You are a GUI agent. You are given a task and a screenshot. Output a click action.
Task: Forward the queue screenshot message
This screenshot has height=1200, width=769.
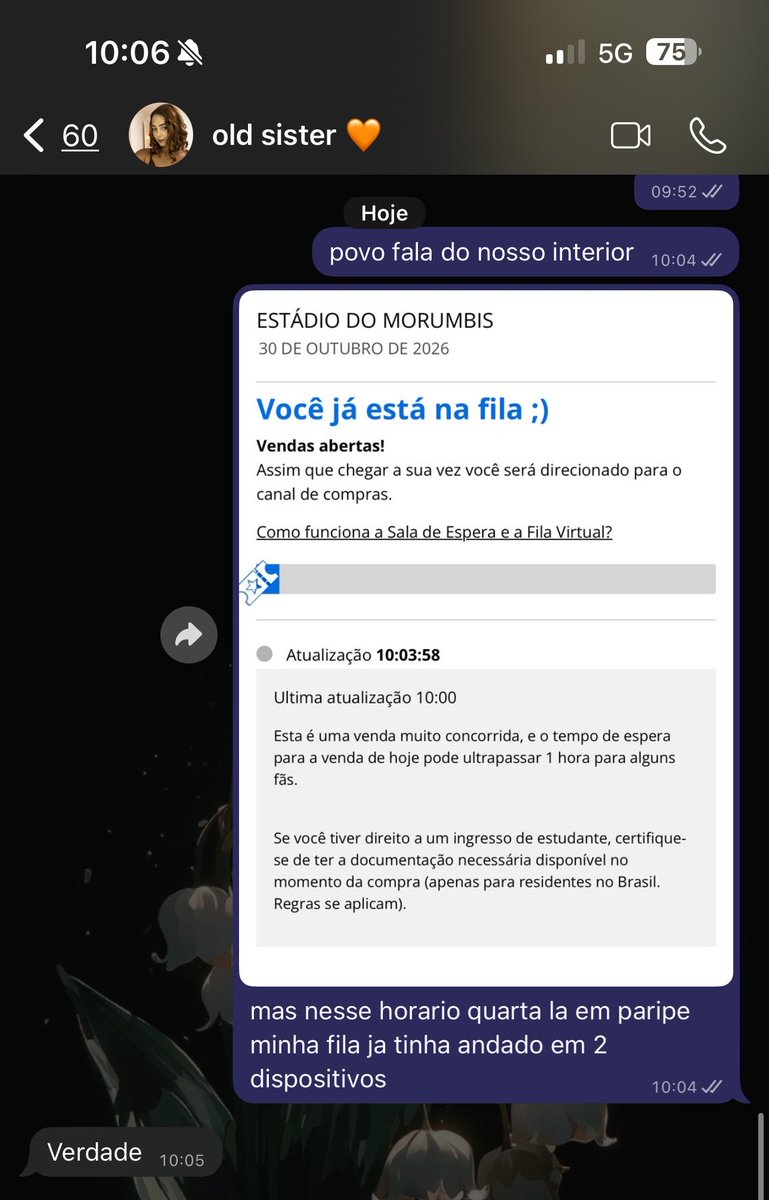click(x=189, y=635)
